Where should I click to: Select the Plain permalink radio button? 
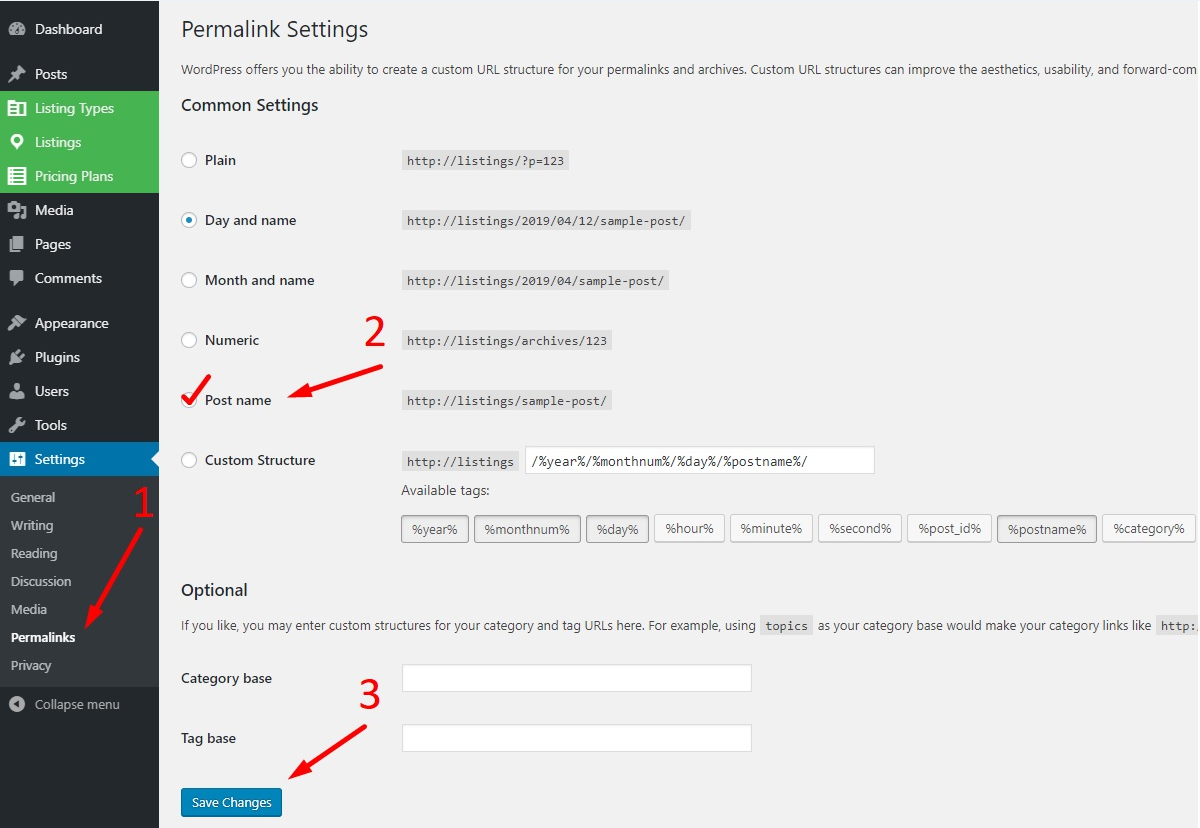[x=189, y=160]
